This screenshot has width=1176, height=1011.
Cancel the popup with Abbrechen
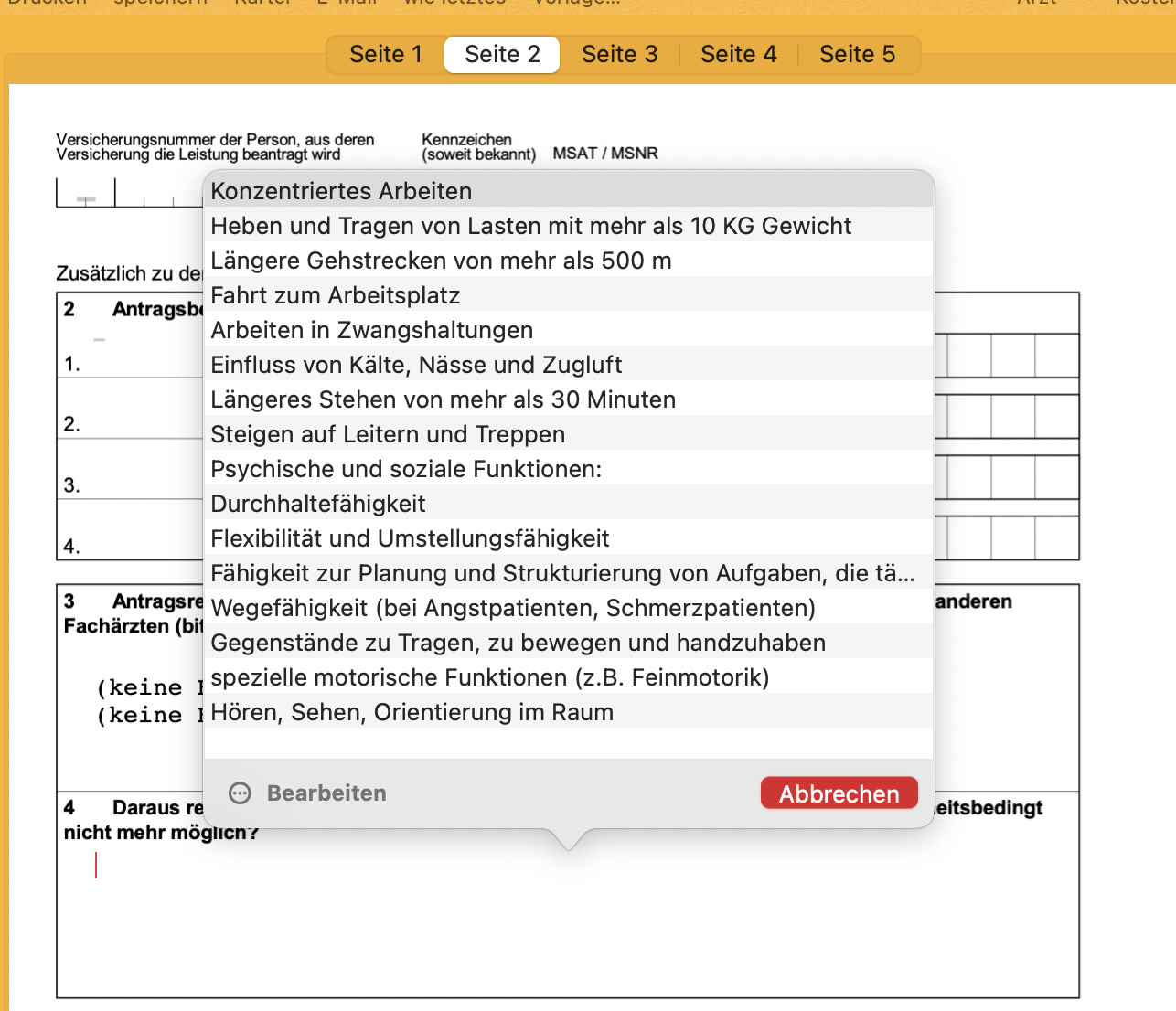pyautogui.click(x=839, y=793)
